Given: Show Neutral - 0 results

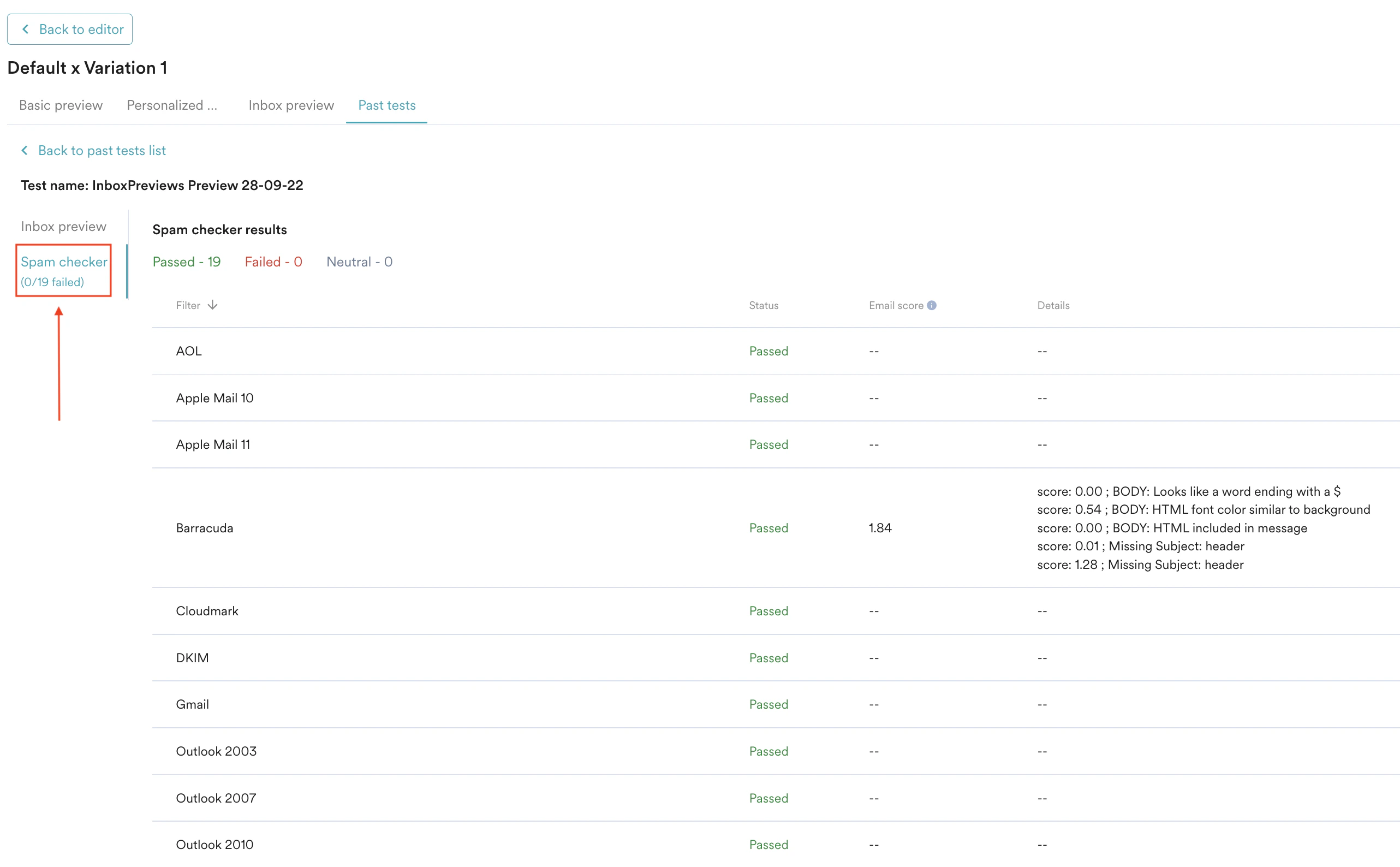Looking at the screenshot, I should 359,262.
